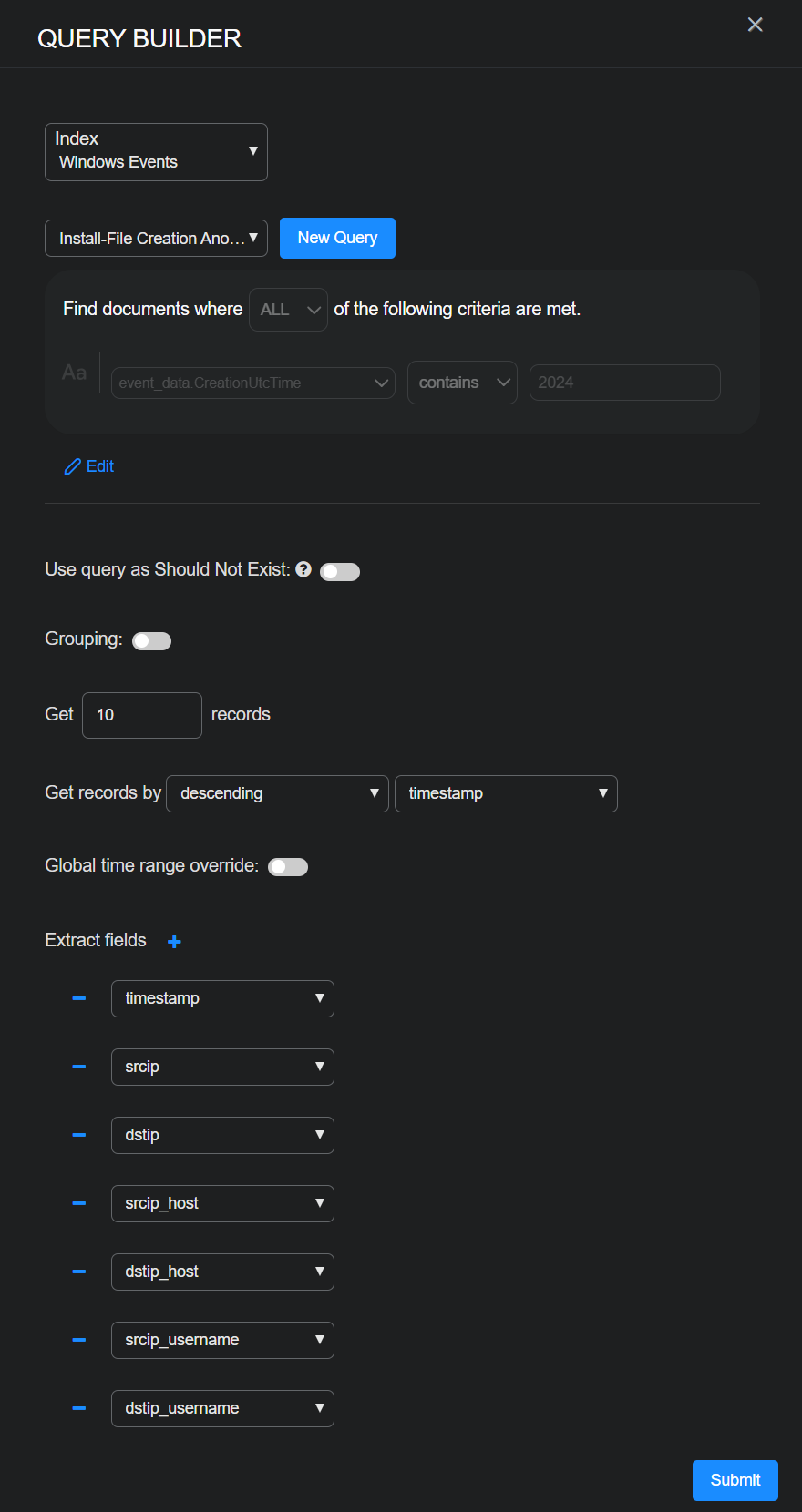
Task: Turn on the Grouping toggle
Action: [151, 641]
